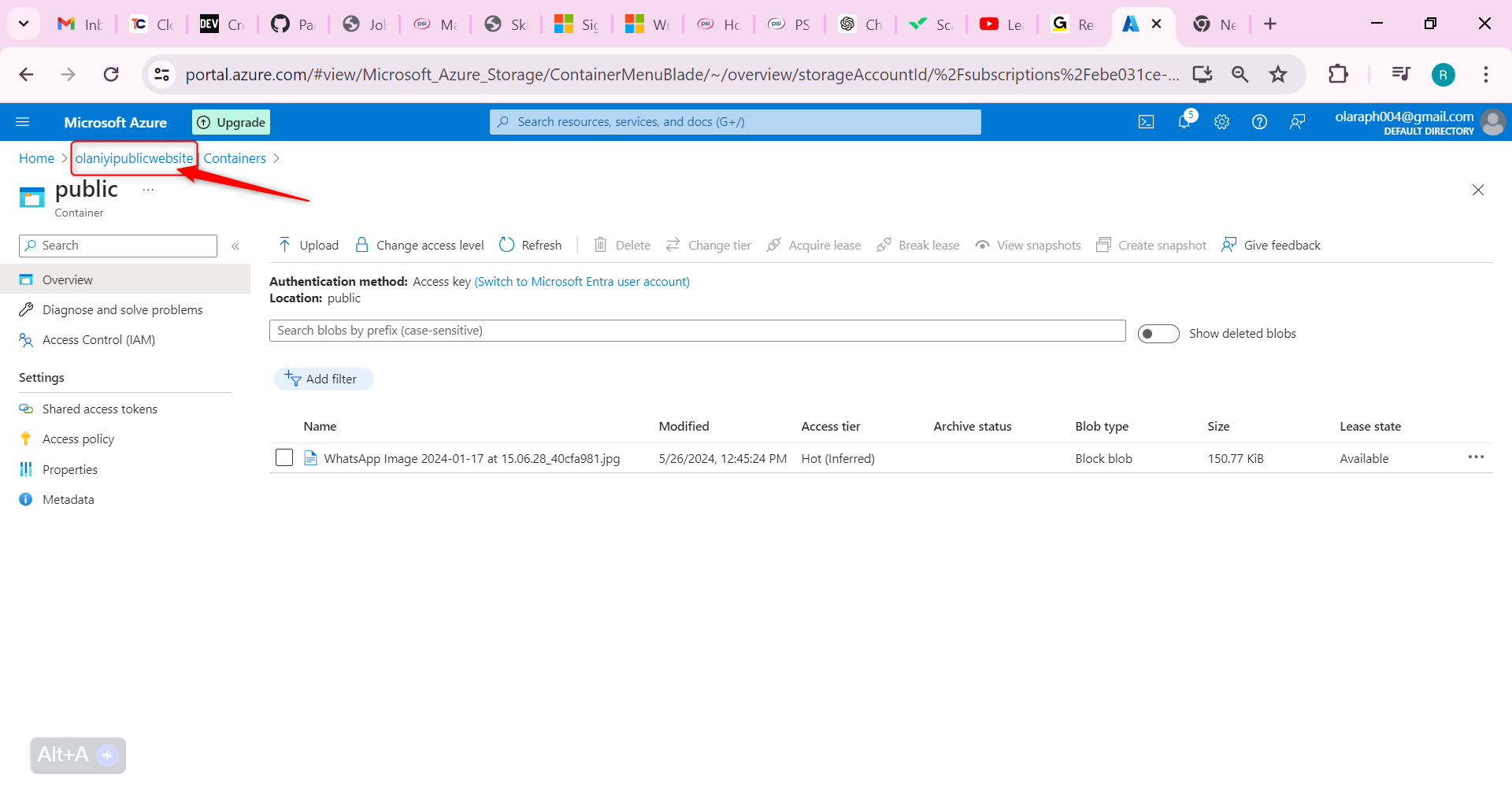Click Give feedback in toolbar
The width and height of the screenshot is (1512, 803).
tap(1271, 245)
